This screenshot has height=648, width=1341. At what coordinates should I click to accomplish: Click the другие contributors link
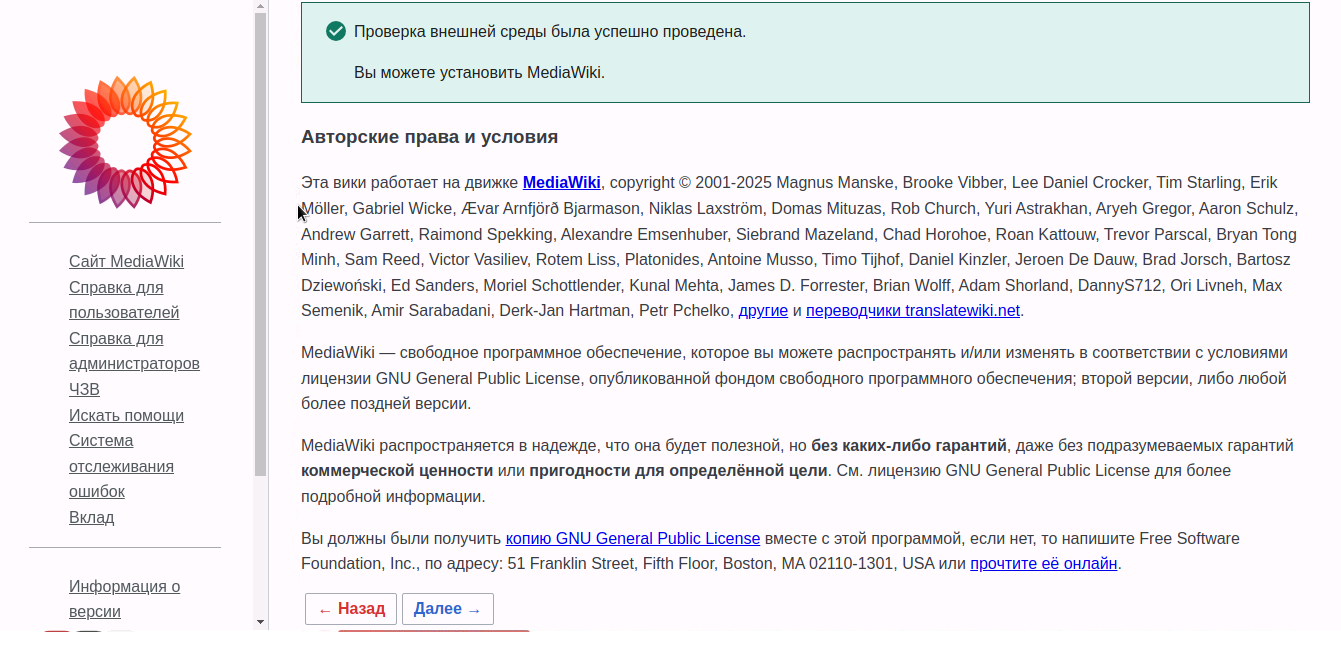click(x=763, y=311)
